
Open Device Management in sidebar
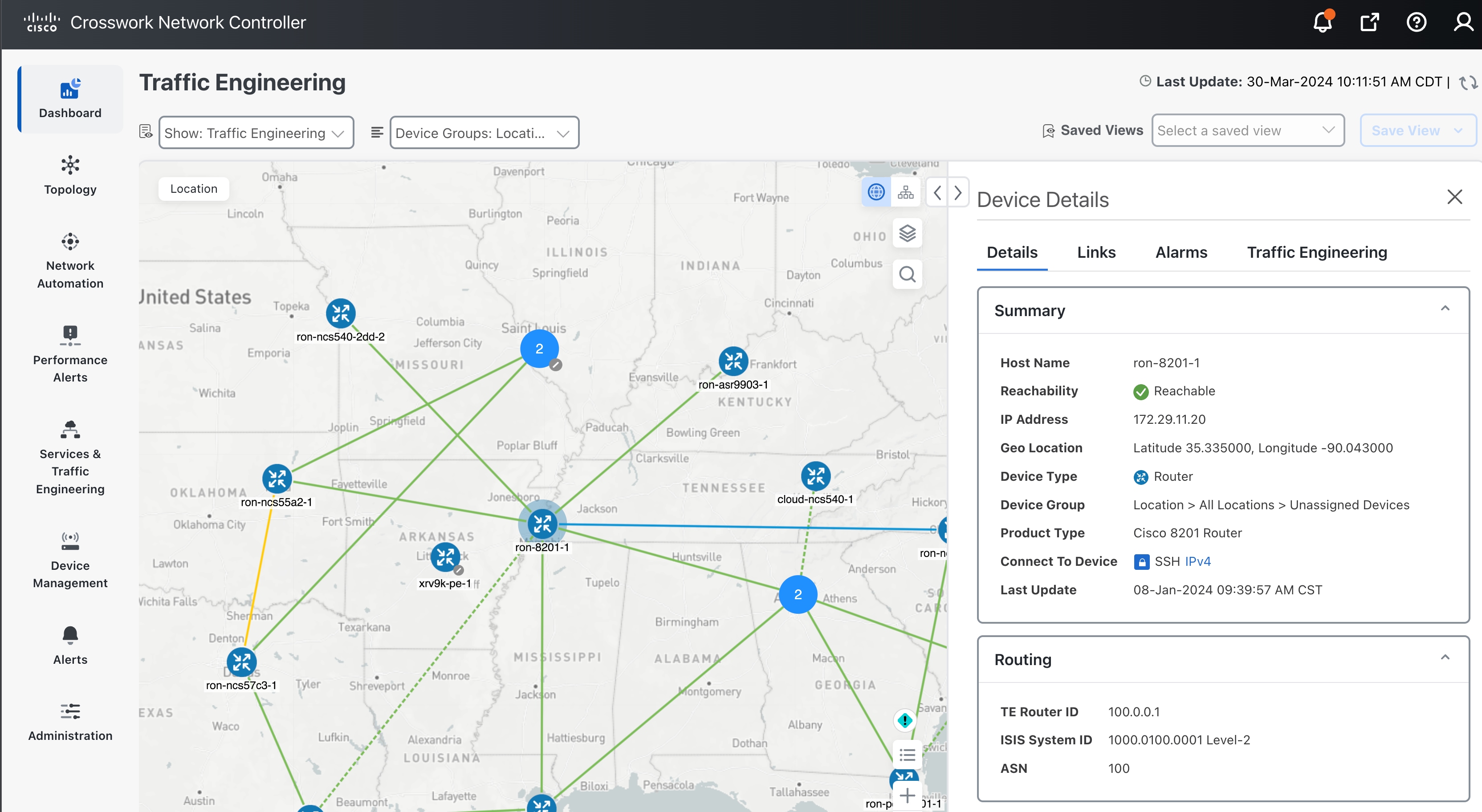(70, 560)
